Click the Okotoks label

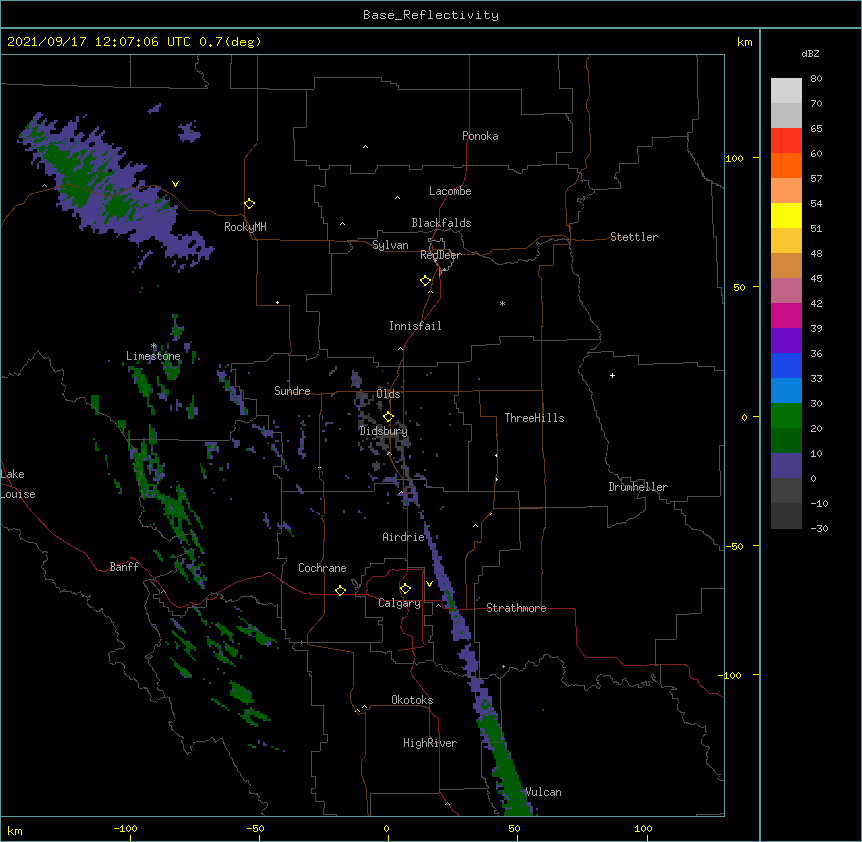pos(412,700)
